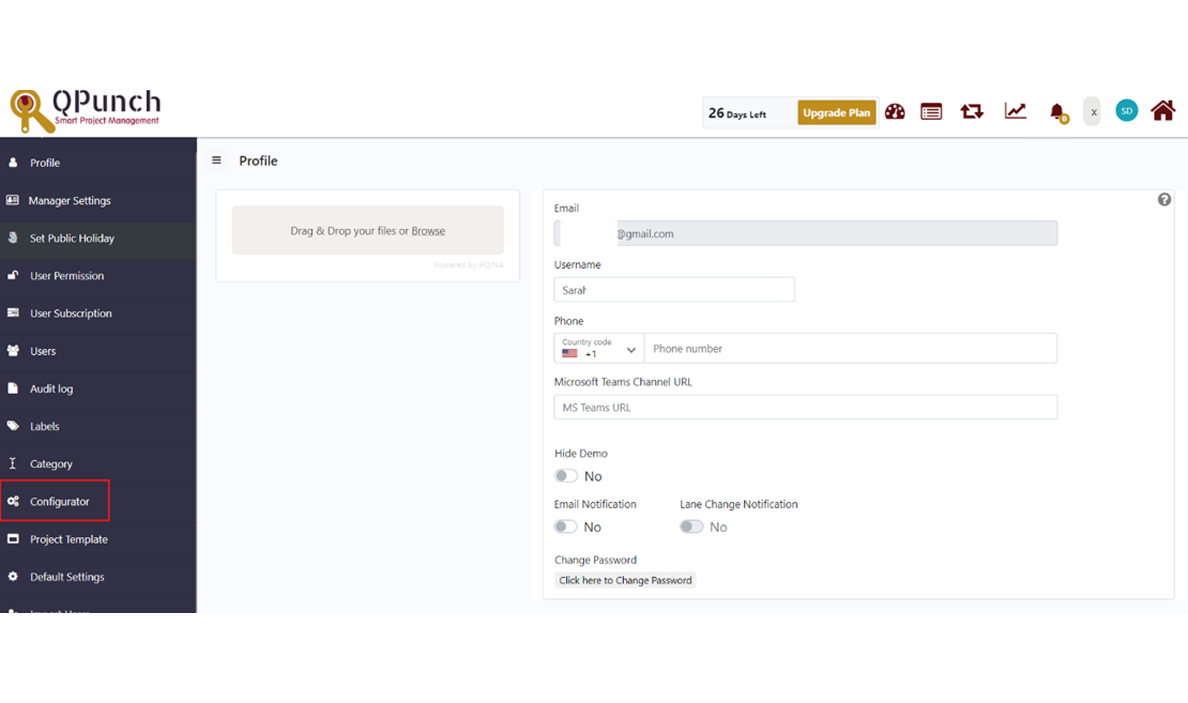The width and height of the screenshot is (1188, 703).
Task: Click the SD user avatar
Action: pyautogui.click(x=1127, y=111)
